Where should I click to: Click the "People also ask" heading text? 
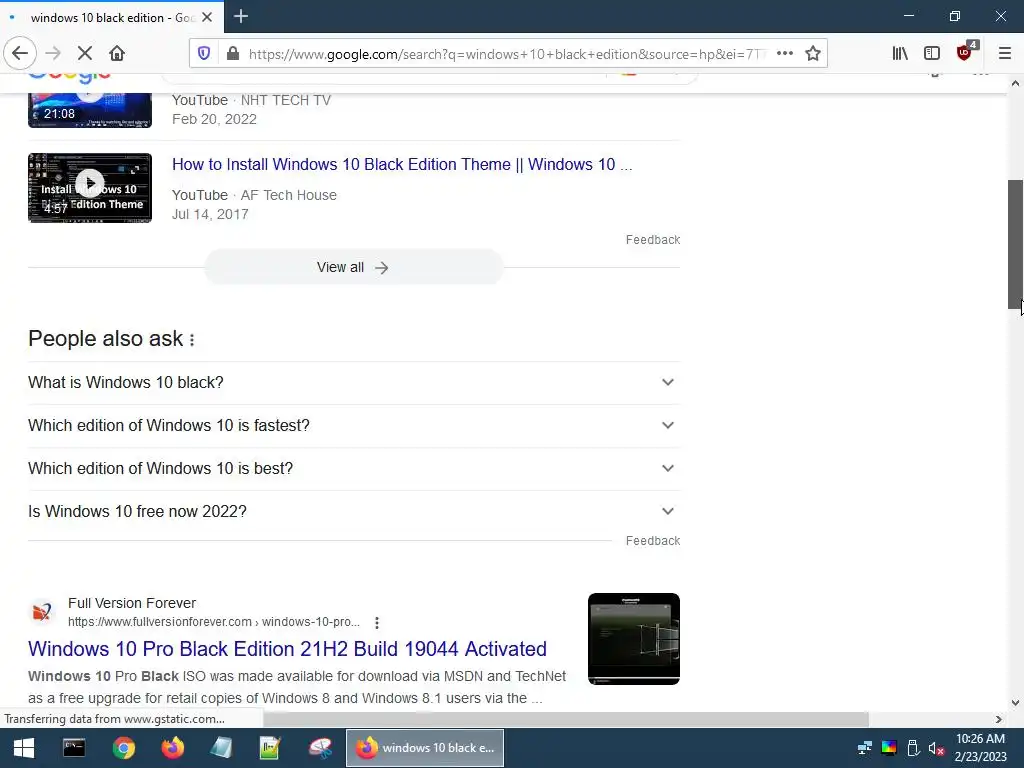coord(106,338)
